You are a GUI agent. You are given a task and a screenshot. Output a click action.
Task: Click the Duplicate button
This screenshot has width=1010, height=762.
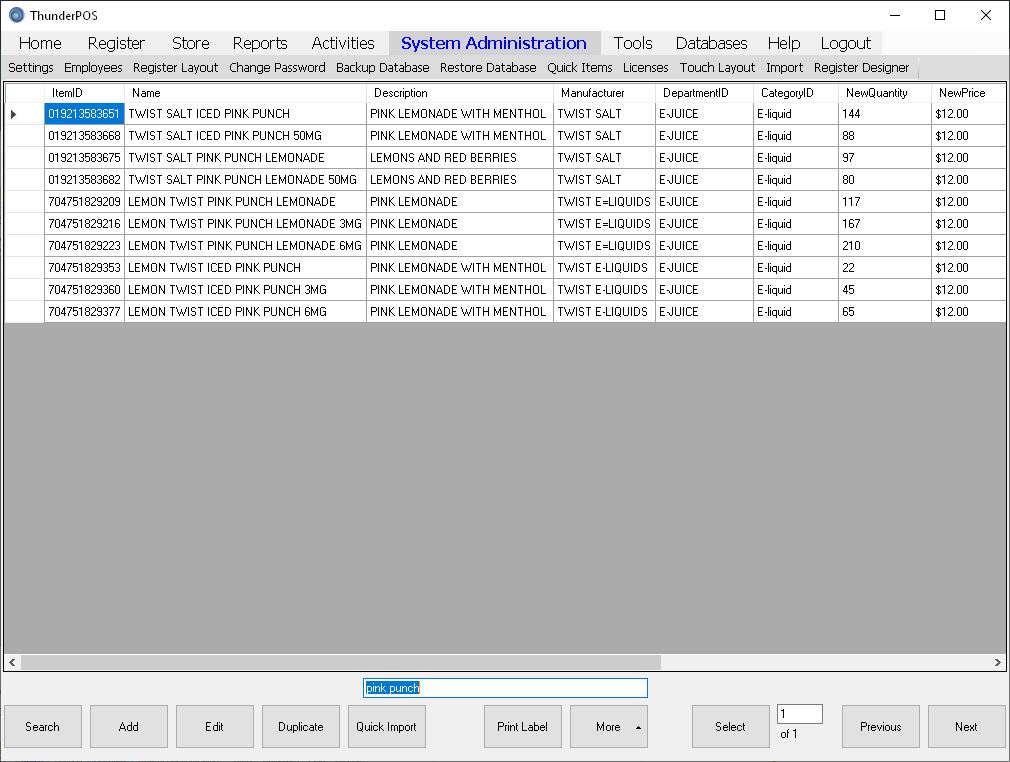(300, 726)
